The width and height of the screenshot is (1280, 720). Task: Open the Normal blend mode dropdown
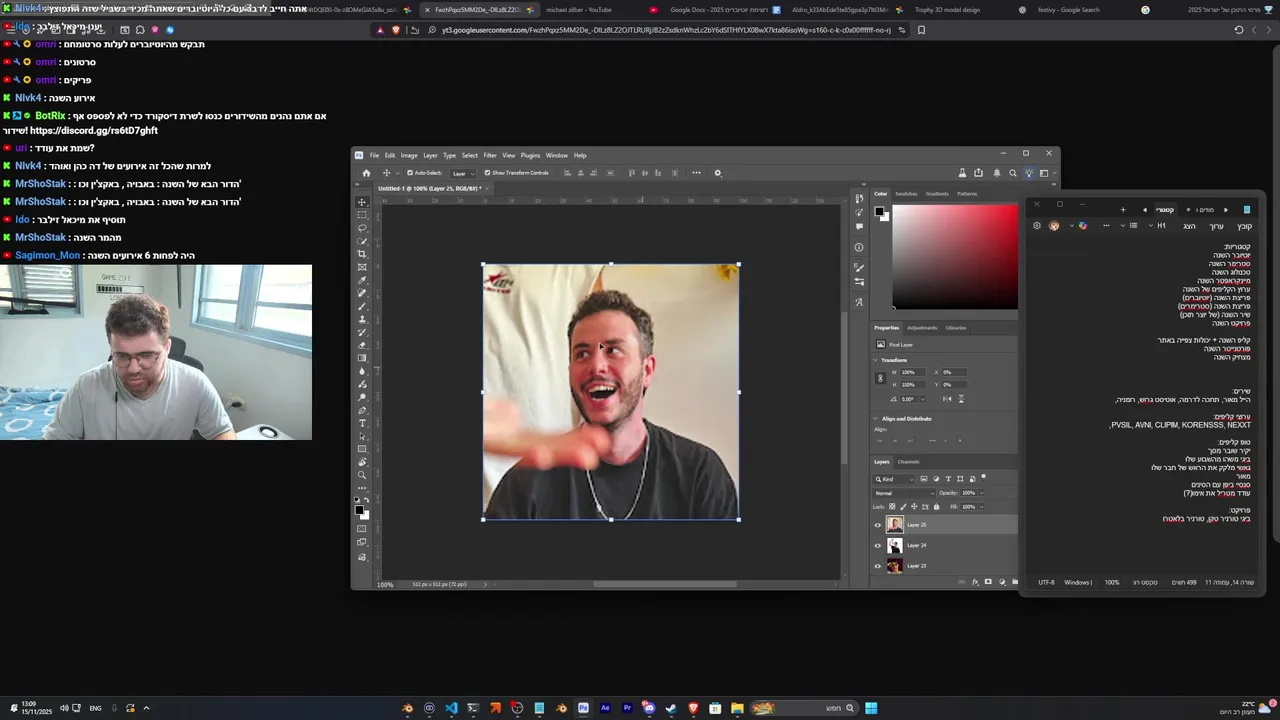[904, 493]
